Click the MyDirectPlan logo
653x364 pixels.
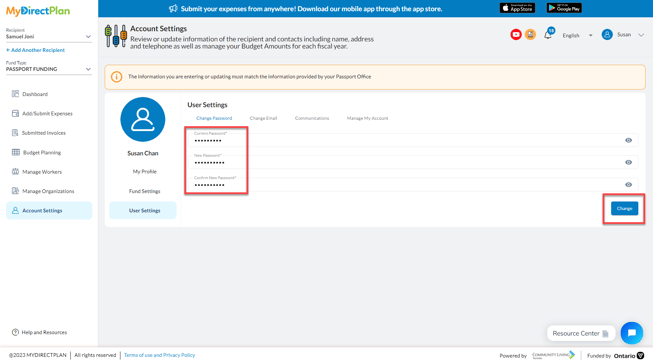[x=38, y=11]
